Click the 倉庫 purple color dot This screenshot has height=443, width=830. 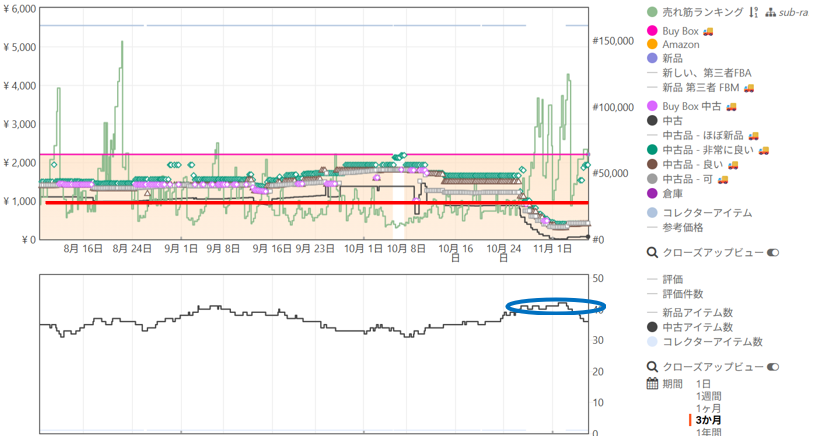click(x=652, y=194)
